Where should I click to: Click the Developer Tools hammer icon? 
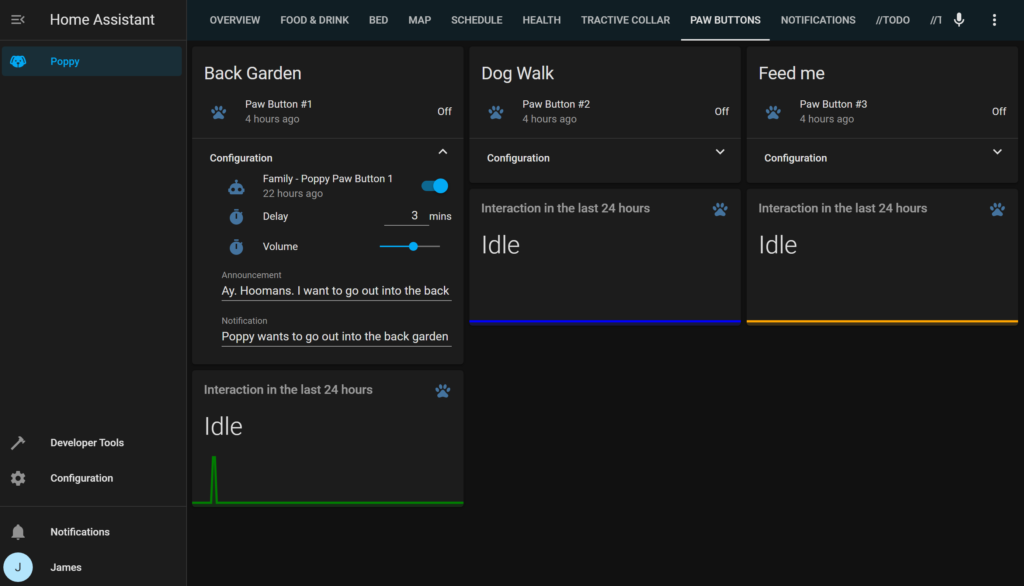[x=18, y=443]
